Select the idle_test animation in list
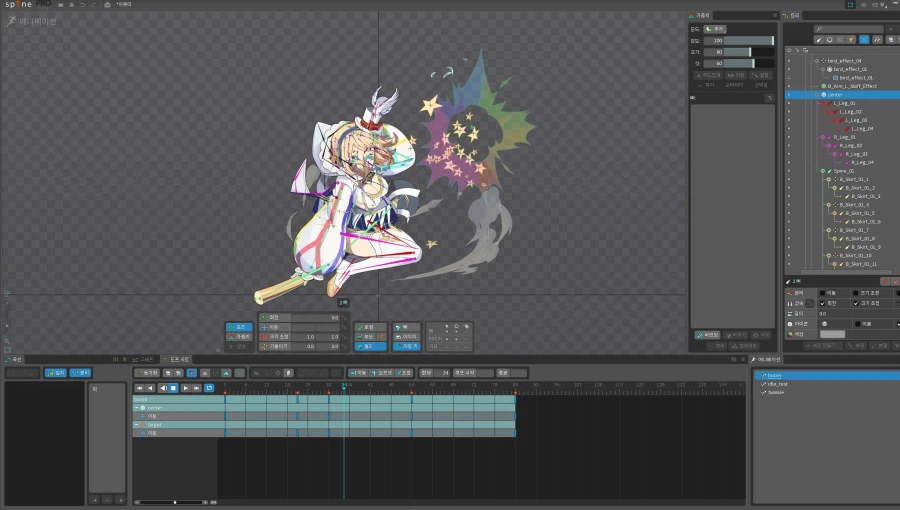Viewport: 900px width, 510px height. tap(783, 384)
